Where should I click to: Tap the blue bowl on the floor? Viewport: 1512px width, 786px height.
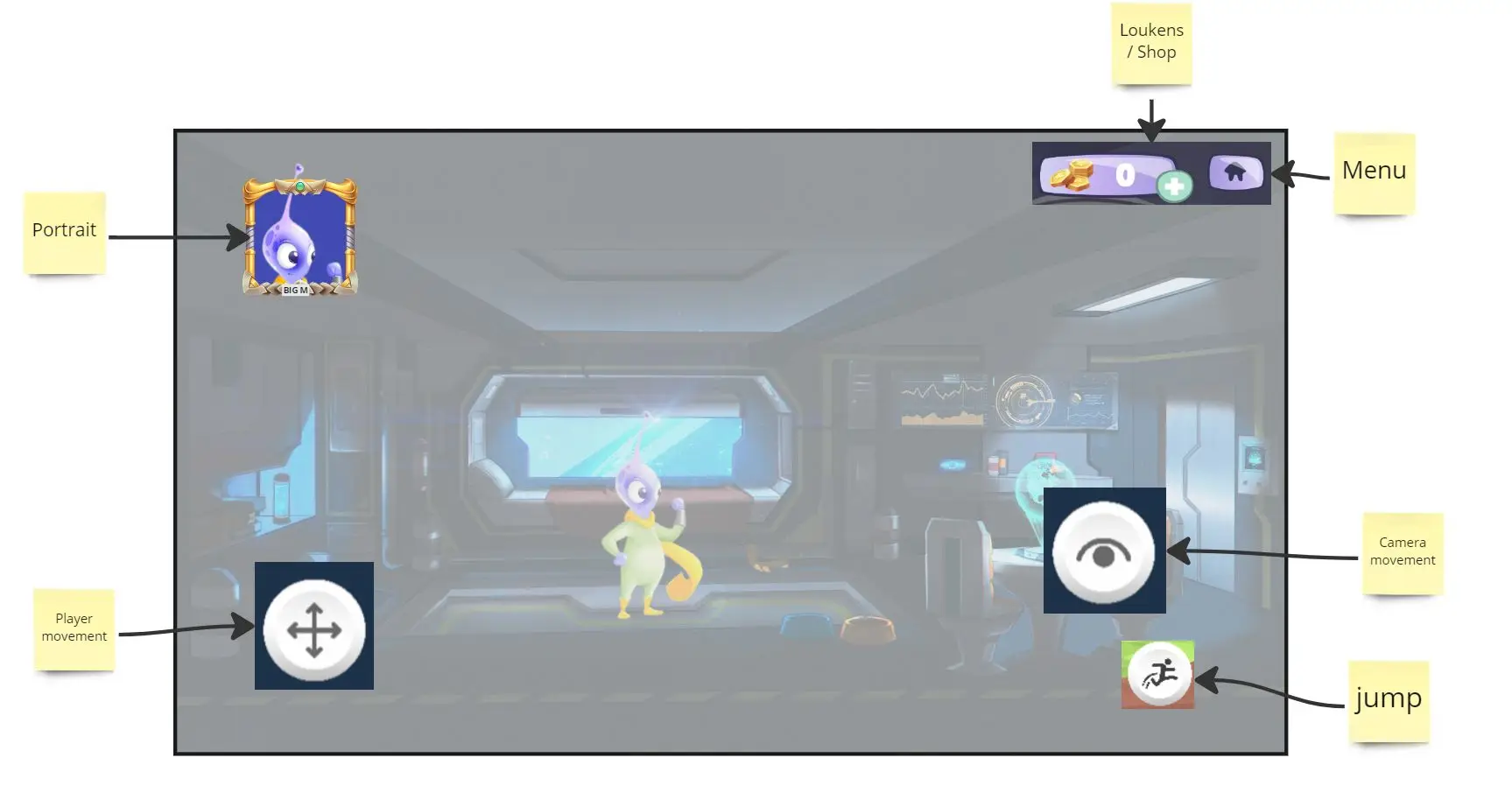807,626
